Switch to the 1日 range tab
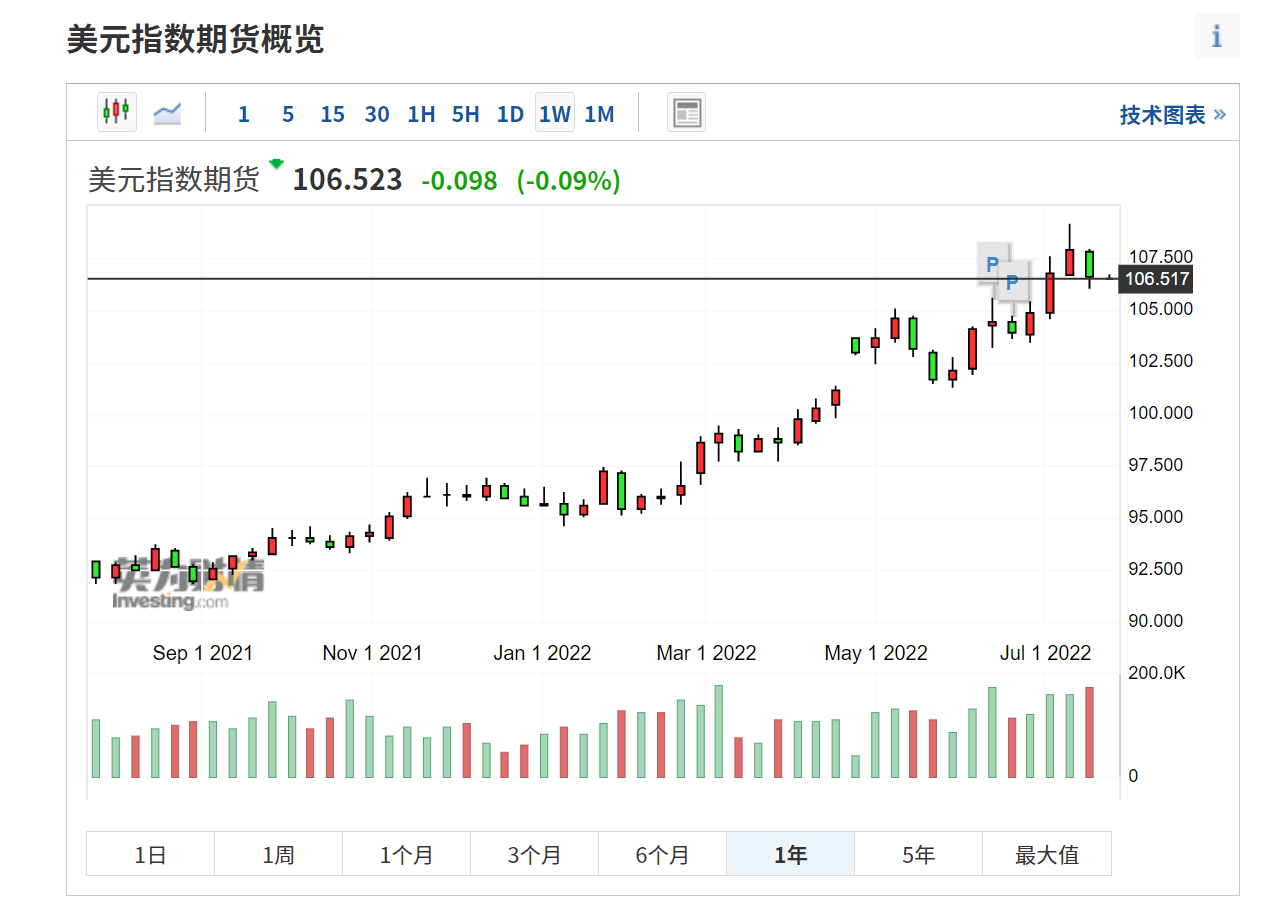1263x919 pixels. 150,854
